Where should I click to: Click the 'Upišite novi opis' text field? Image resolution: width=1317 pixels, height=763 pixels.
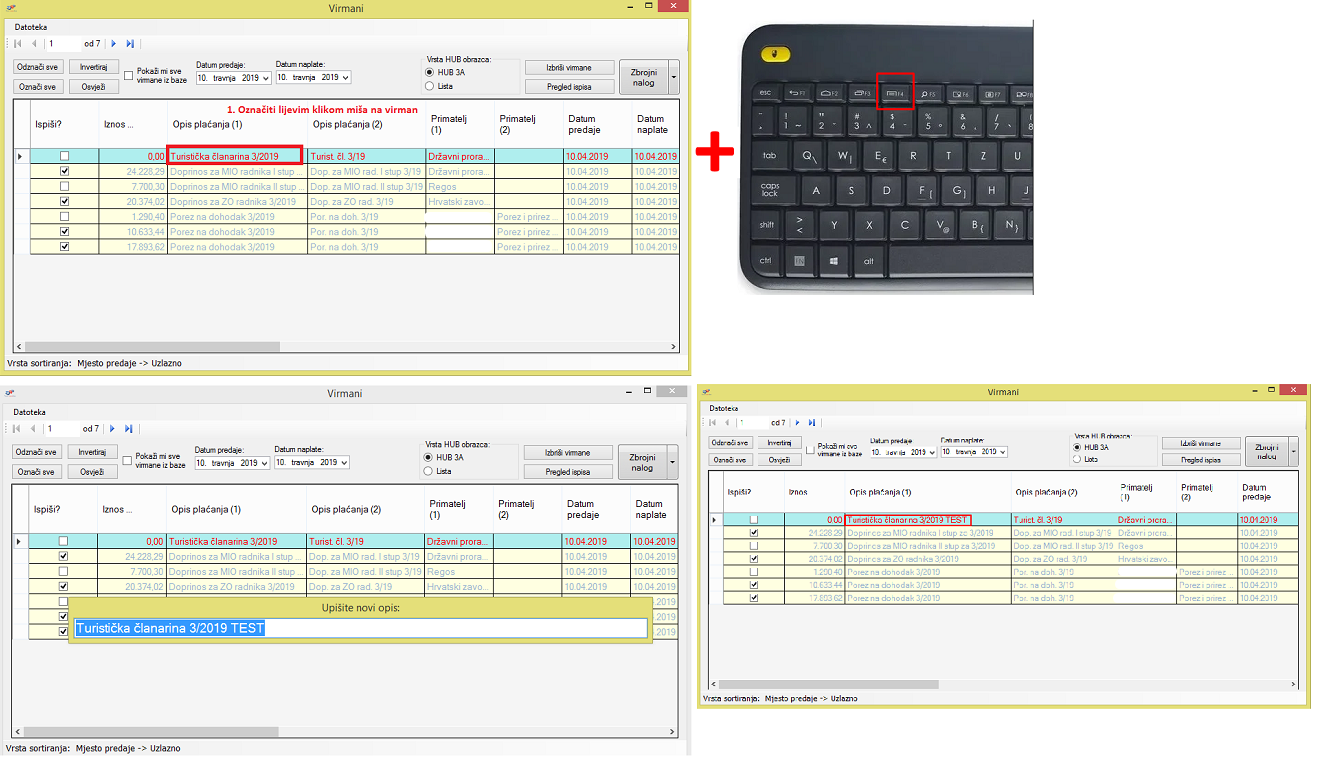point(360,628)
